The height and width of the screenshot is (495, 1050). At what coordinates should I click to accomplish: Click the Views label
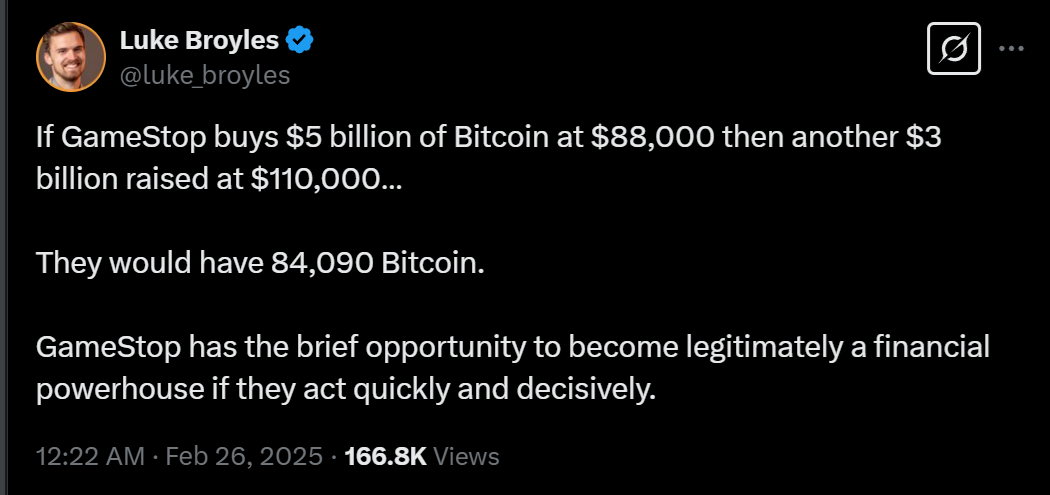tap(467, 457)
